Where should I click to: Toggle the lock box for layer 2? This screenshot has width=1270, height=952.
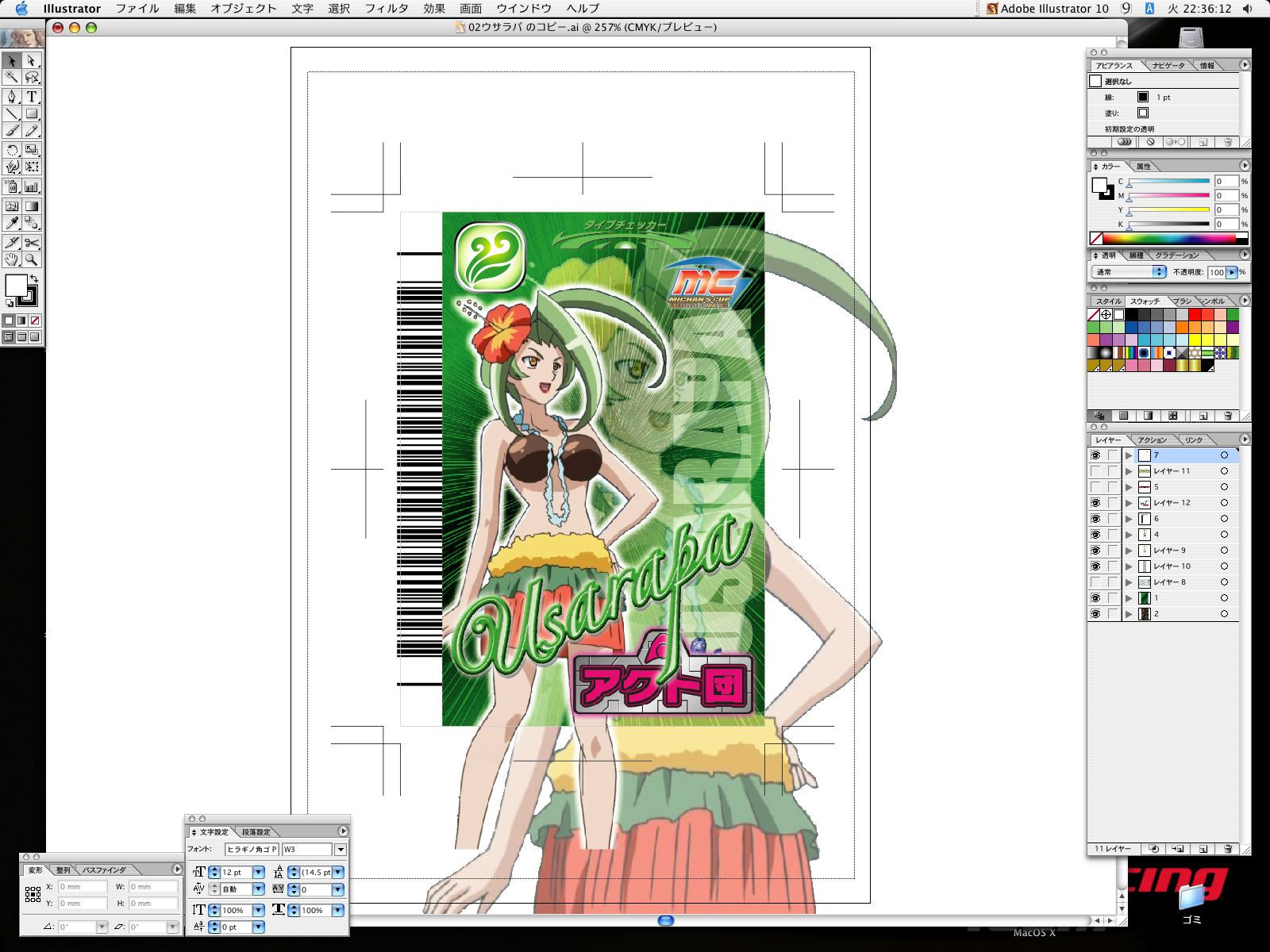point(1113,614)
